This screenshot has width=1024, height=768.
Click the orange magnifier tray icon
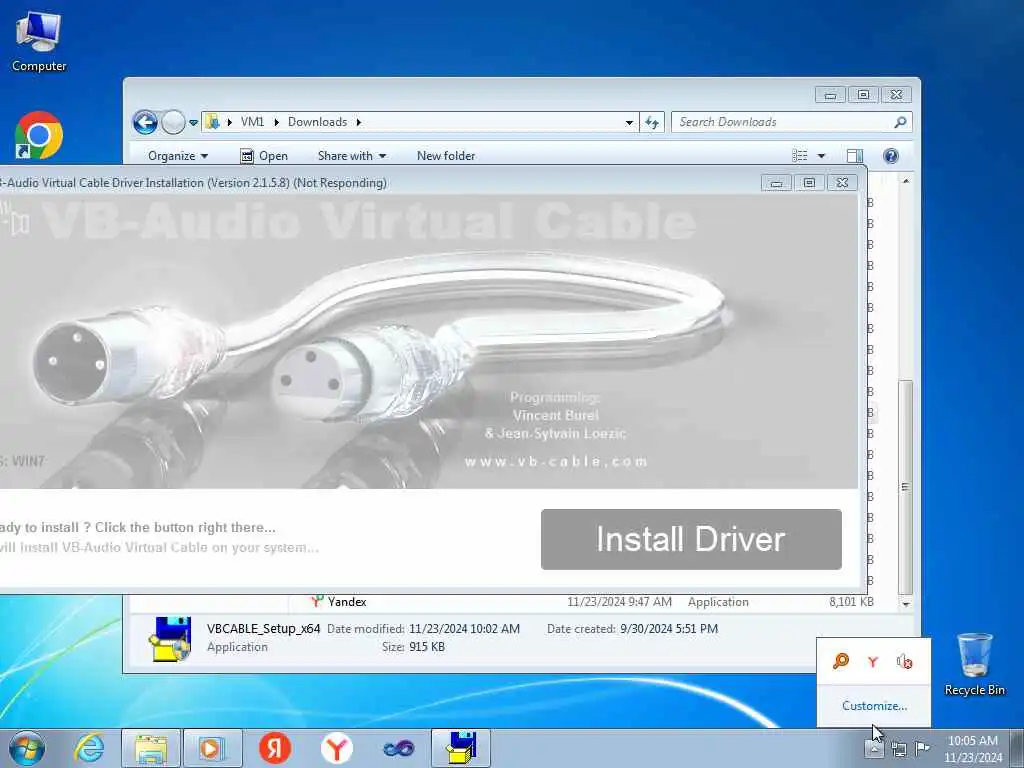tap(841, 661)
